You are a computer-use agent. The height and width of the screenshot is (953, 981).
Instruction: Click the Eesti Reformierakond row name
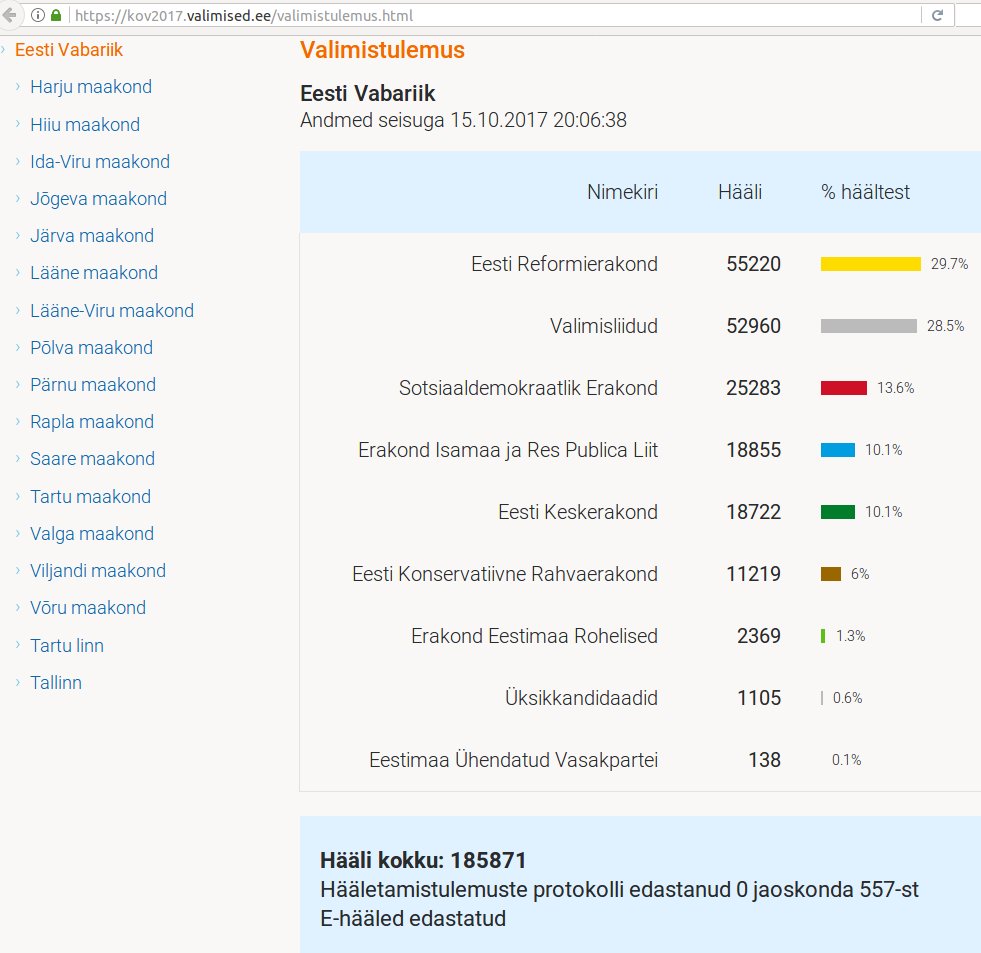(x=564, y=264)
